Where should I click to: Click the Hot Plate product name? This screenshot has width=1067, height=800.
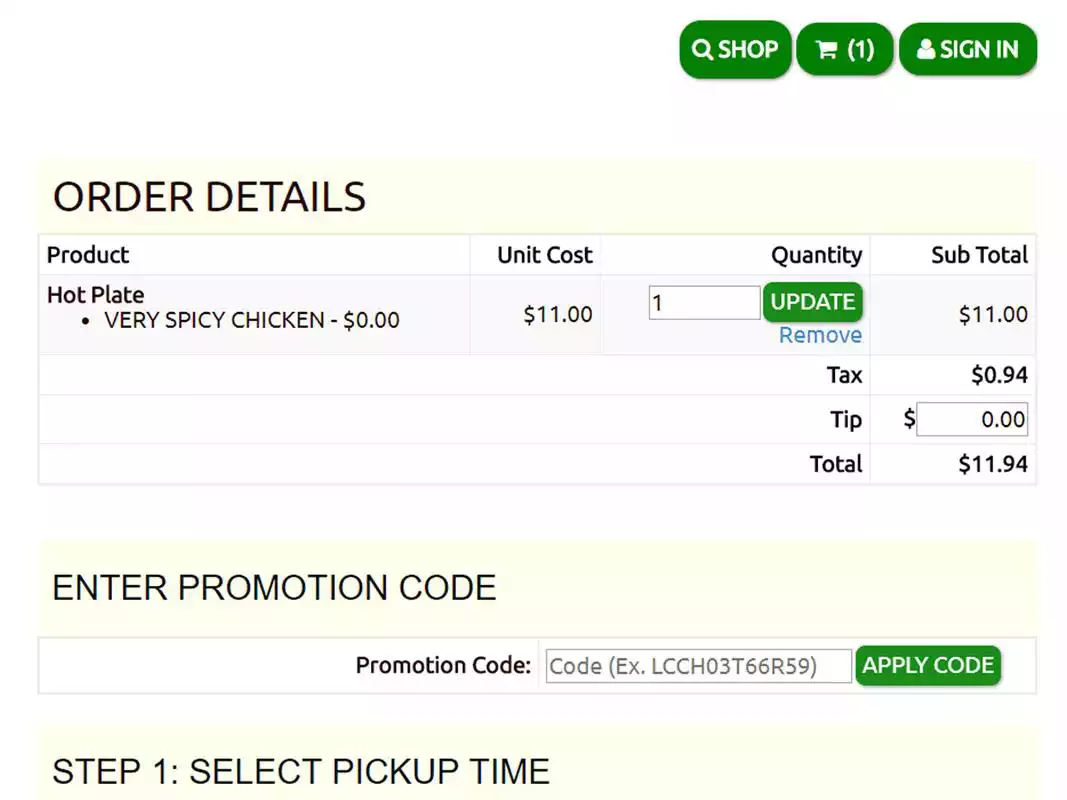coord(95,295)
